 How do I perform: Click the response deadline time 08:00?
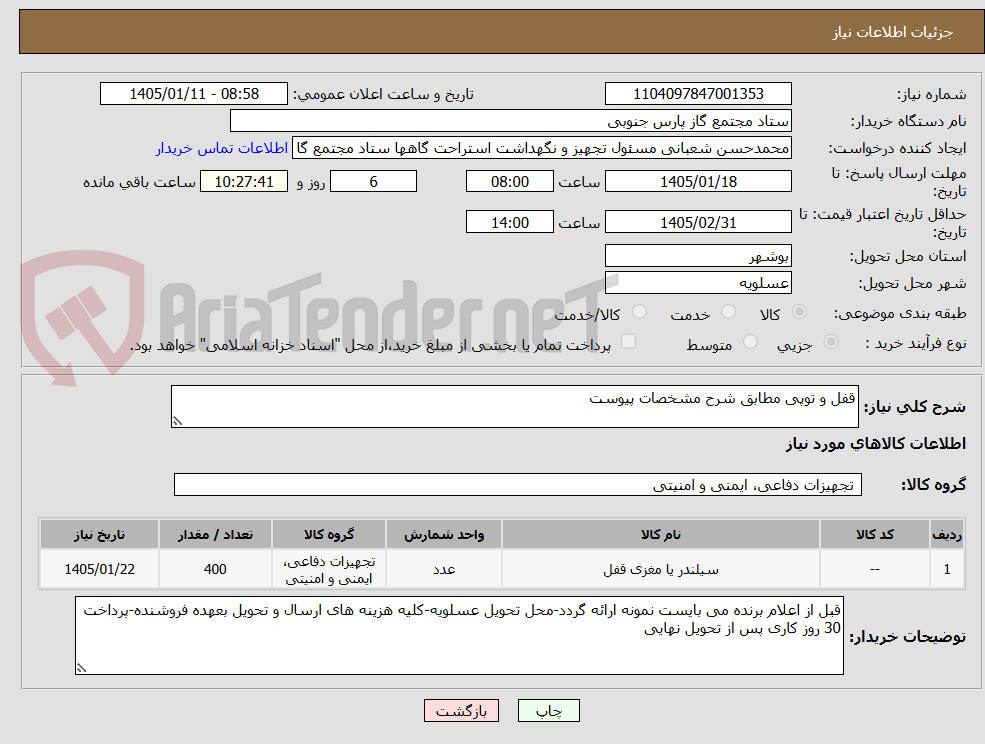(509, 182)
